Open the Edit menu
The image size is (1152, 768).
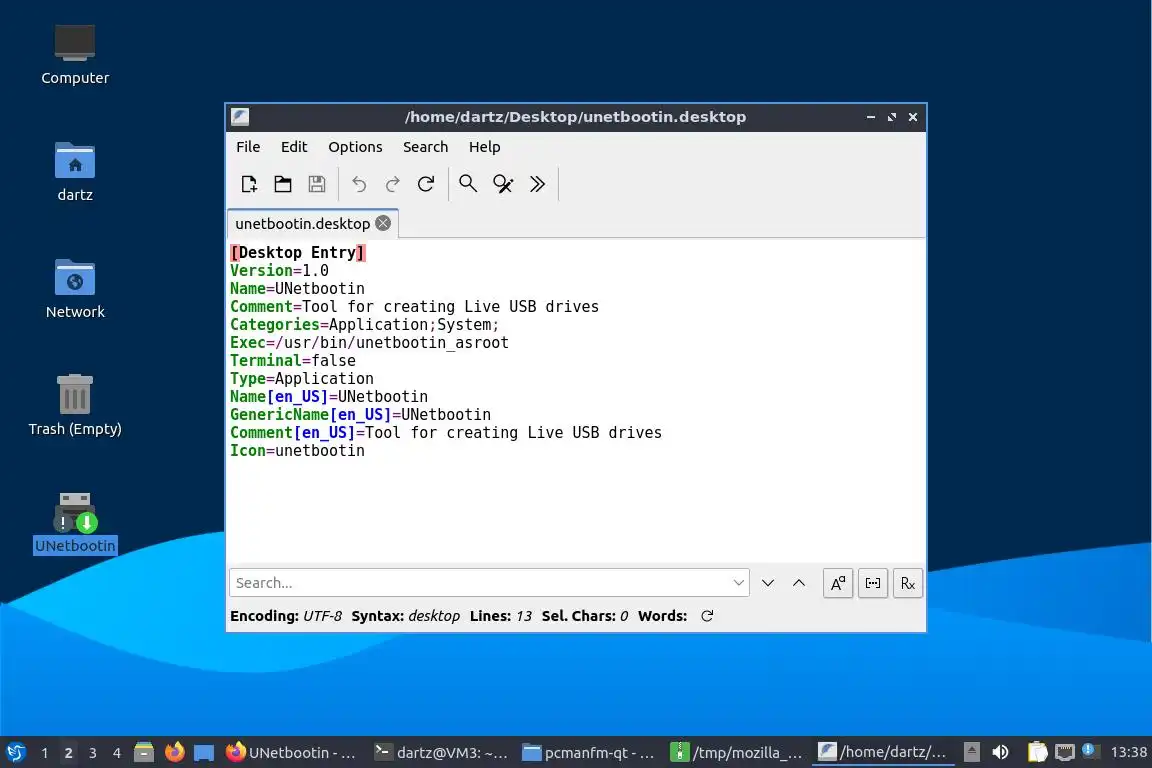(x=294, y=147)
